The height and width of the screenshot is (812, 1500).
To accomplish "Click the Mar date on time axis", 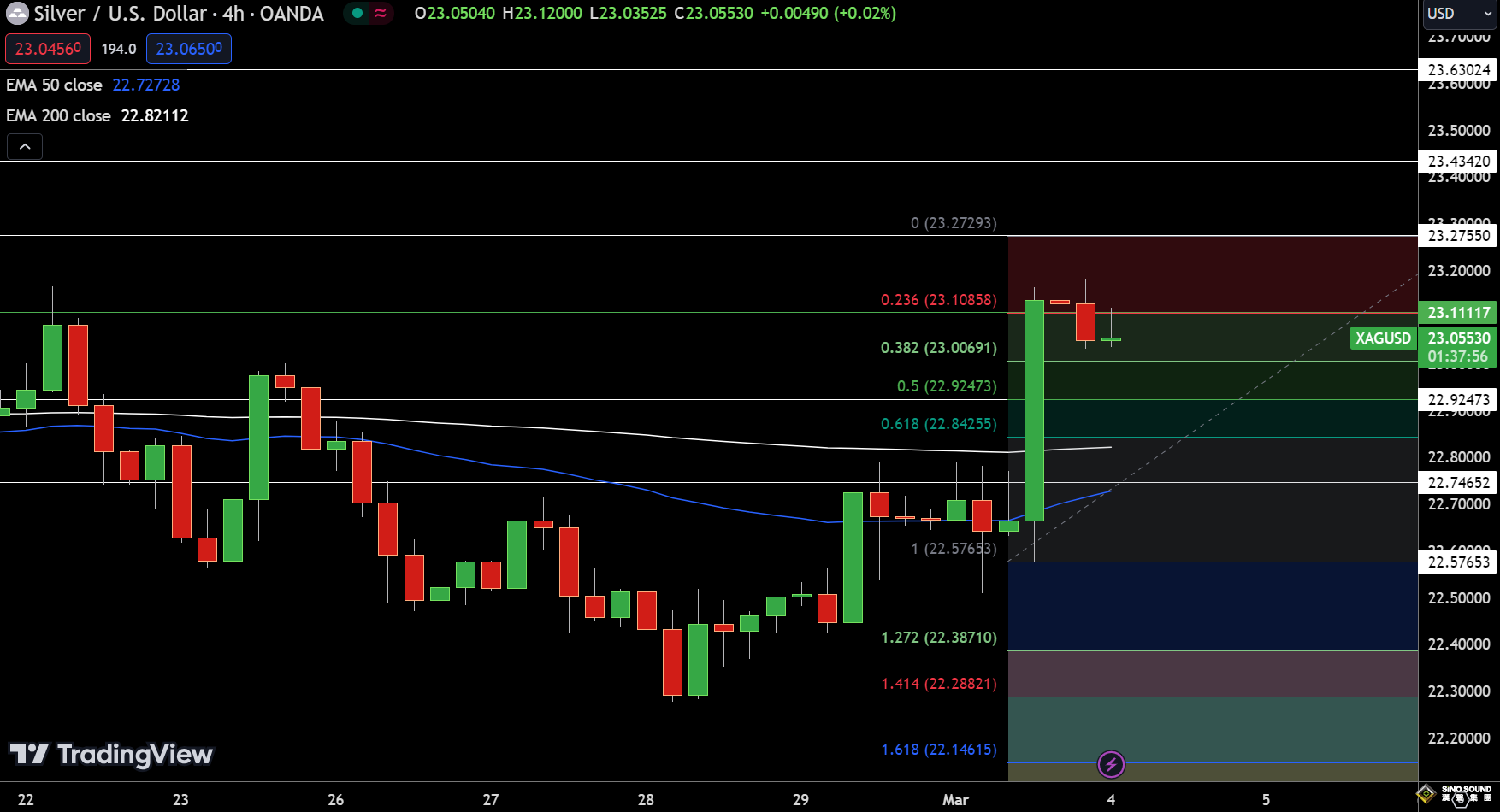I will (955, 800).
